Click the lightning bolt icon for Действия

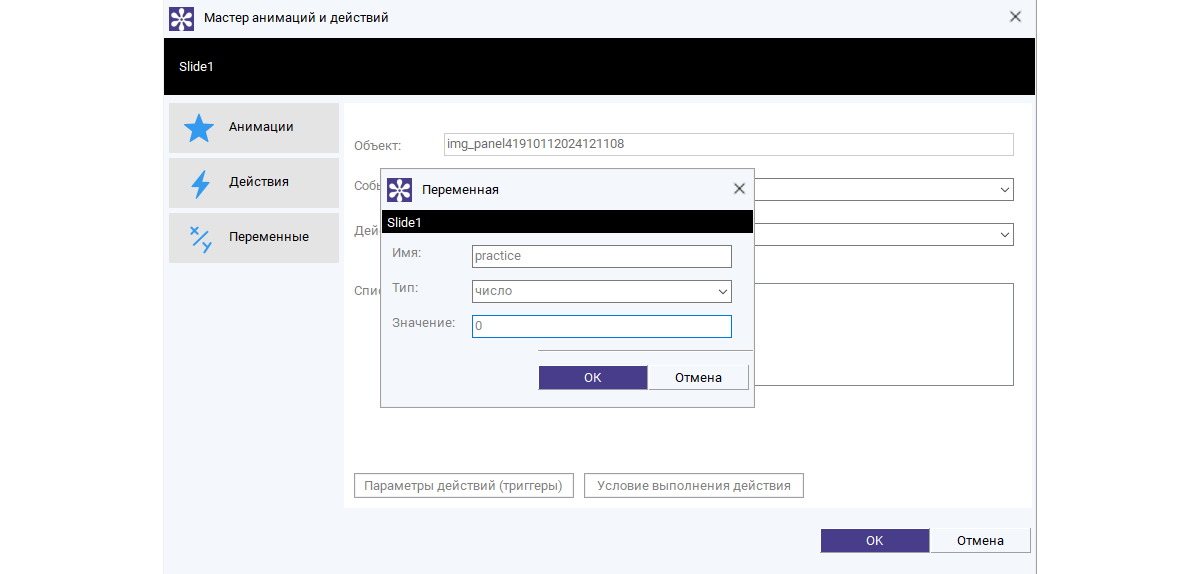[200, 184]
